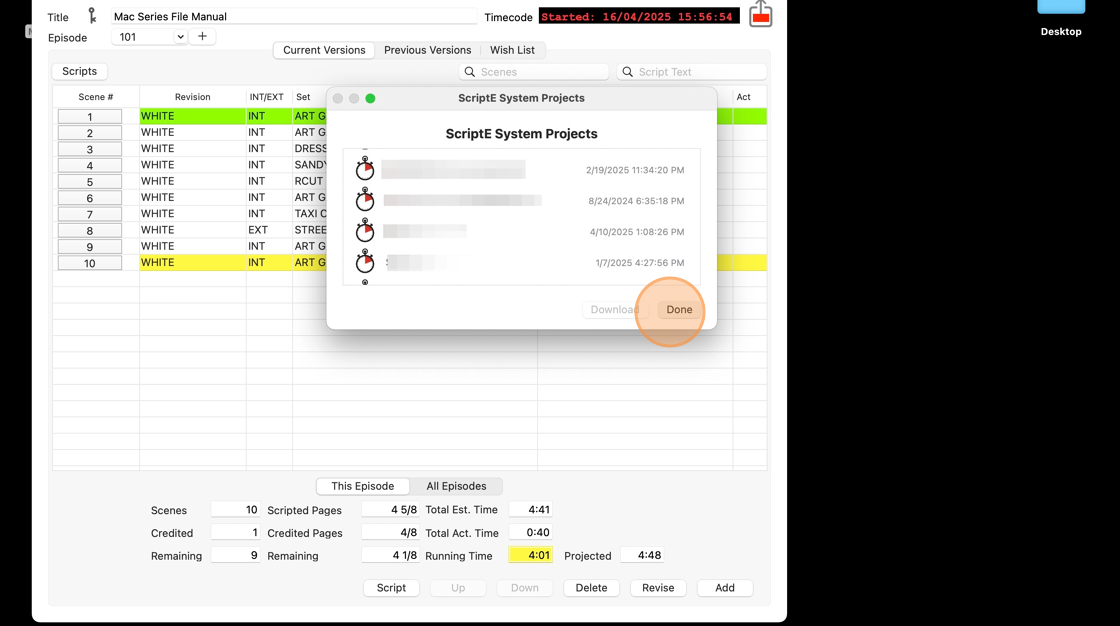Select project dated 1/7/2025 4:27:56 PM
Screen dimensions: 1120x626
[x=521, y=262]
